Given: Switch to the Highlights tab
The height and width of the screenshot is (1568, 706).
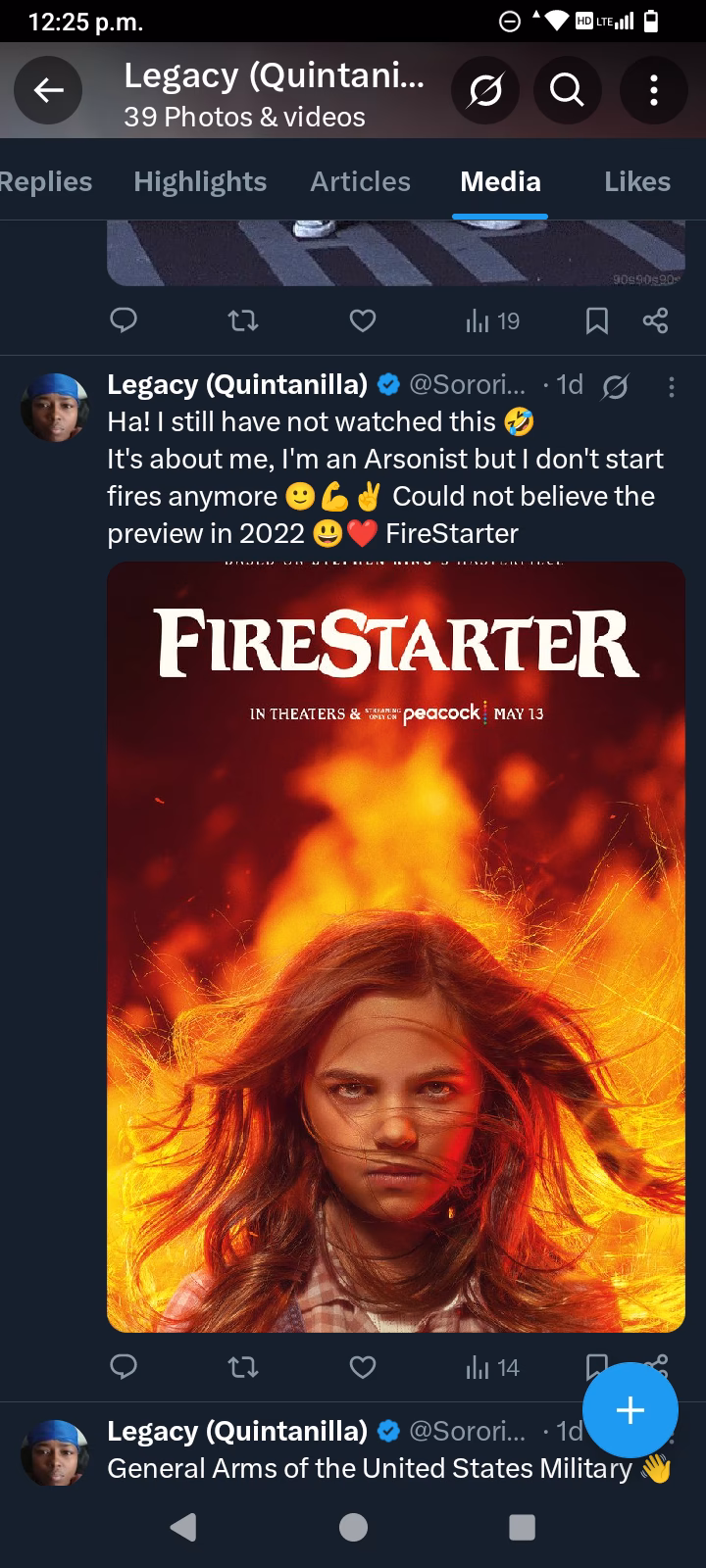Looking at the screenshot, I should point(200,181).
